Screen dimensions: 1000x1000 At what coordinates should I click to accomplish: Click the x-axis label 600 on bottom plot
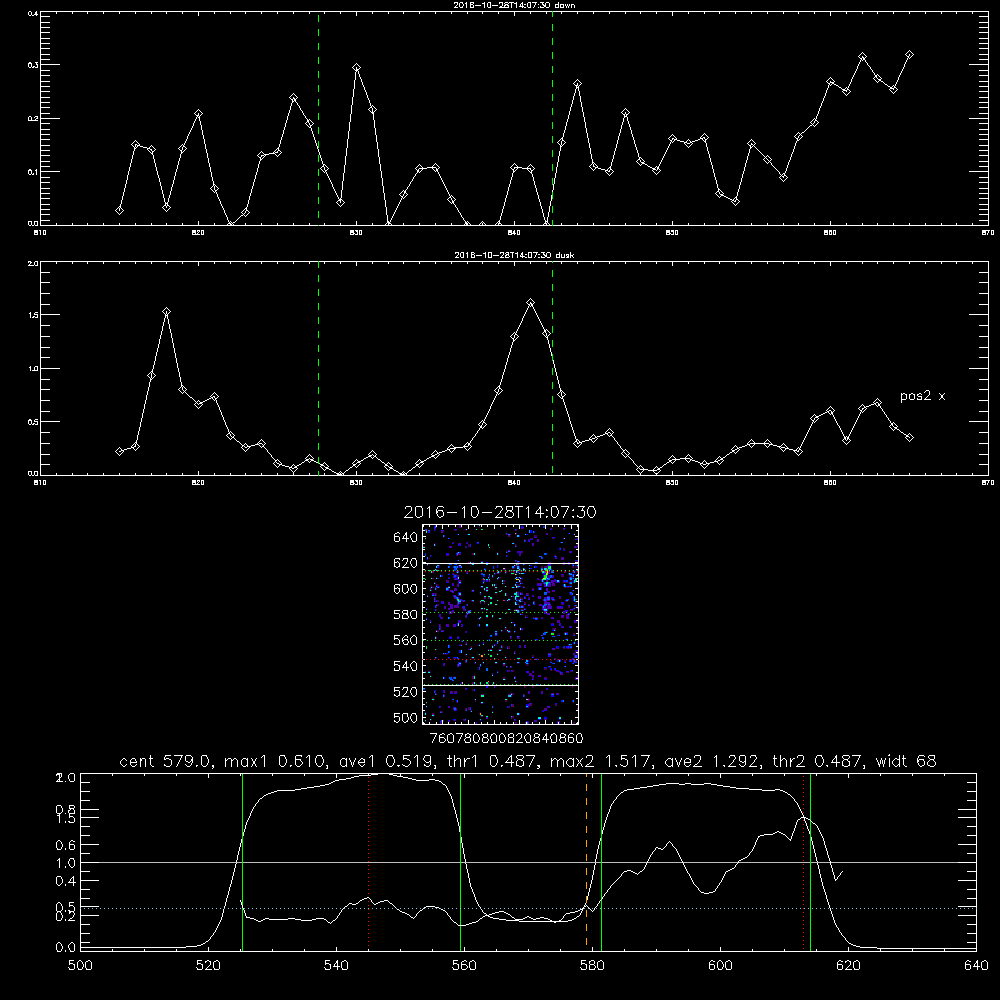(721, 966)
